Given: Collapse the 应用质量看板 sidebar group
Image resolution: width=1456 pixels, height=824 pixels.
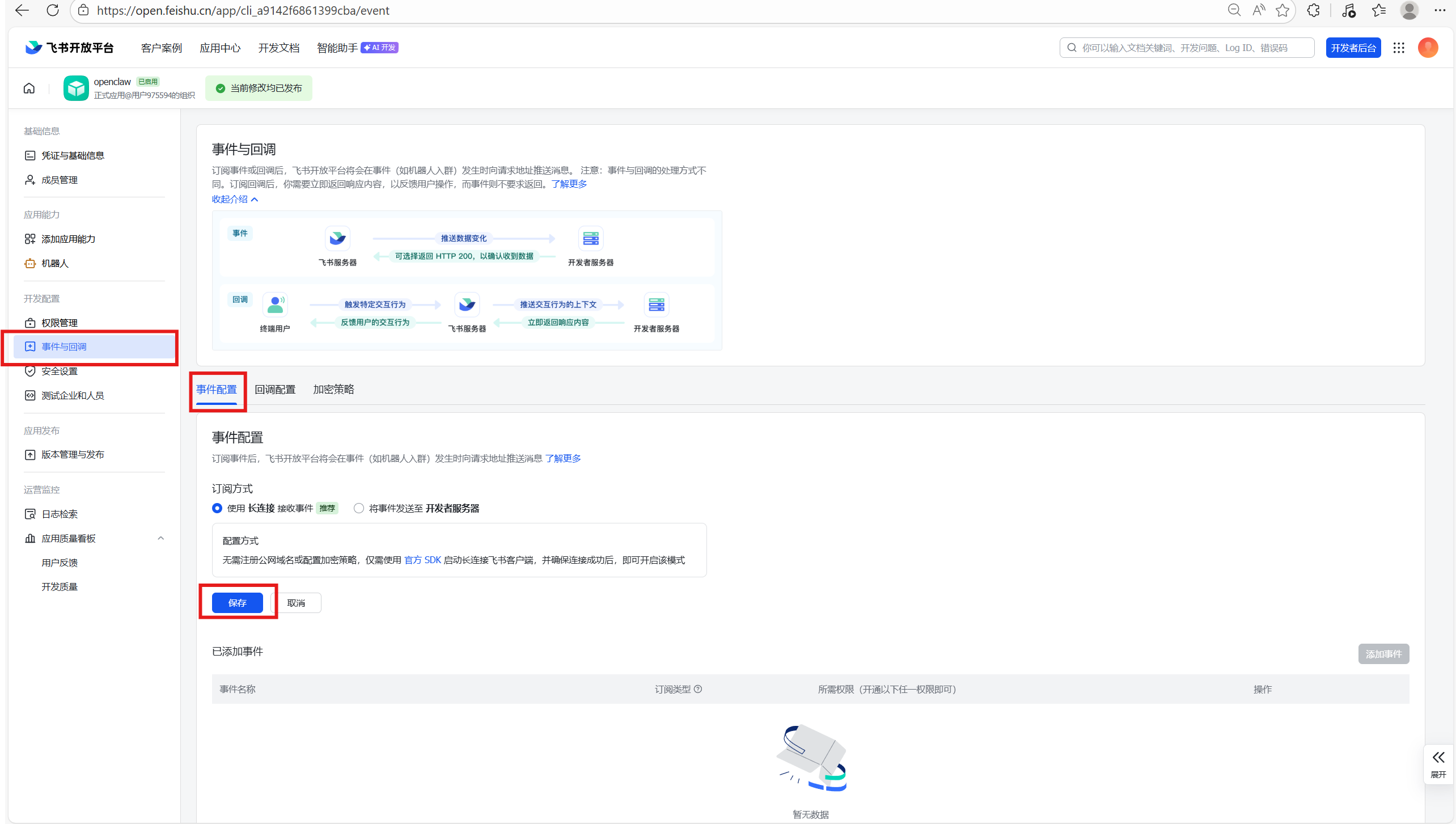Looking at the screenshot, I should (161, 538).
